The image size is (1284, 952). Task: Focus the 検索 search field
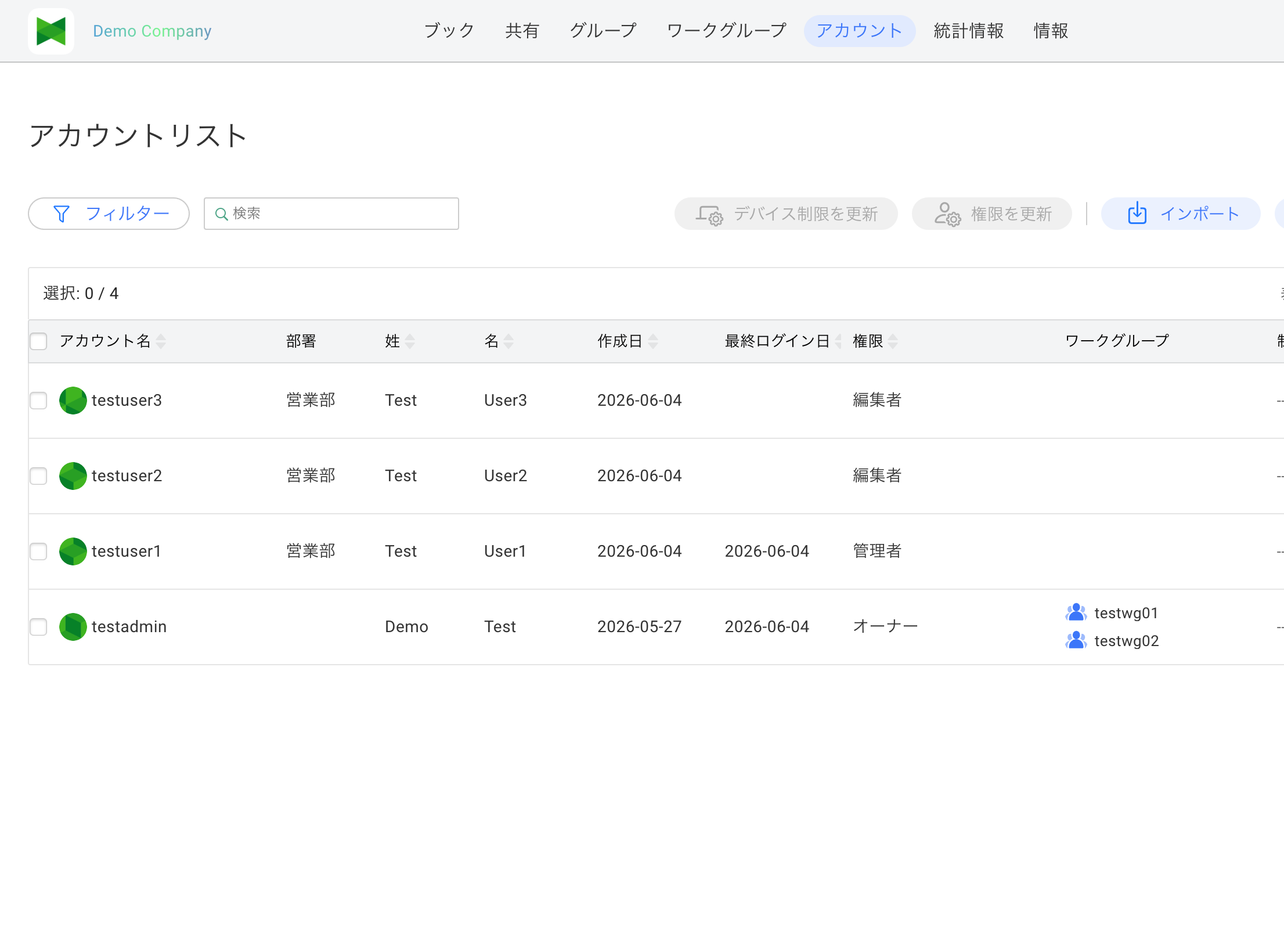pyautogui.click(x=331, y=214)
